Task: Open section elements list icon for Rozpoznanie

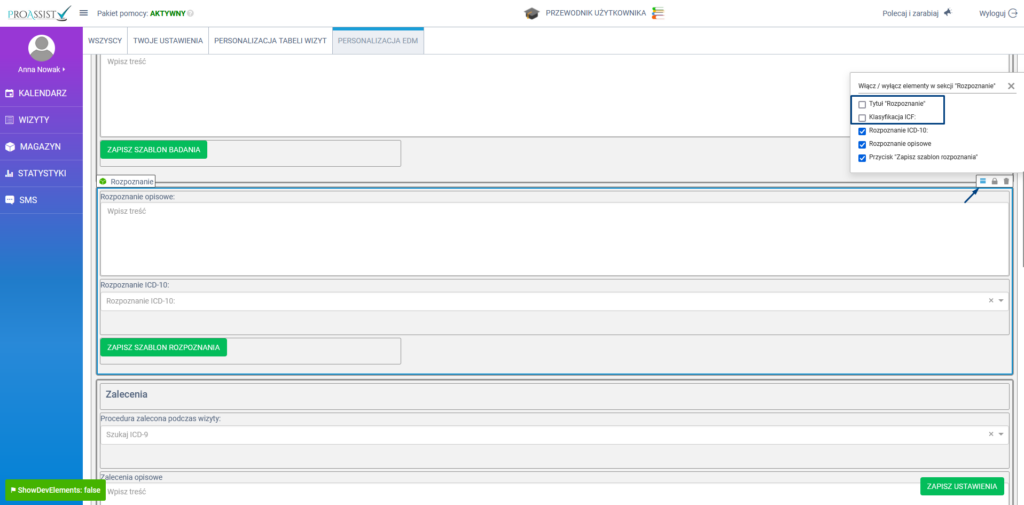Action: click(982, 181)
